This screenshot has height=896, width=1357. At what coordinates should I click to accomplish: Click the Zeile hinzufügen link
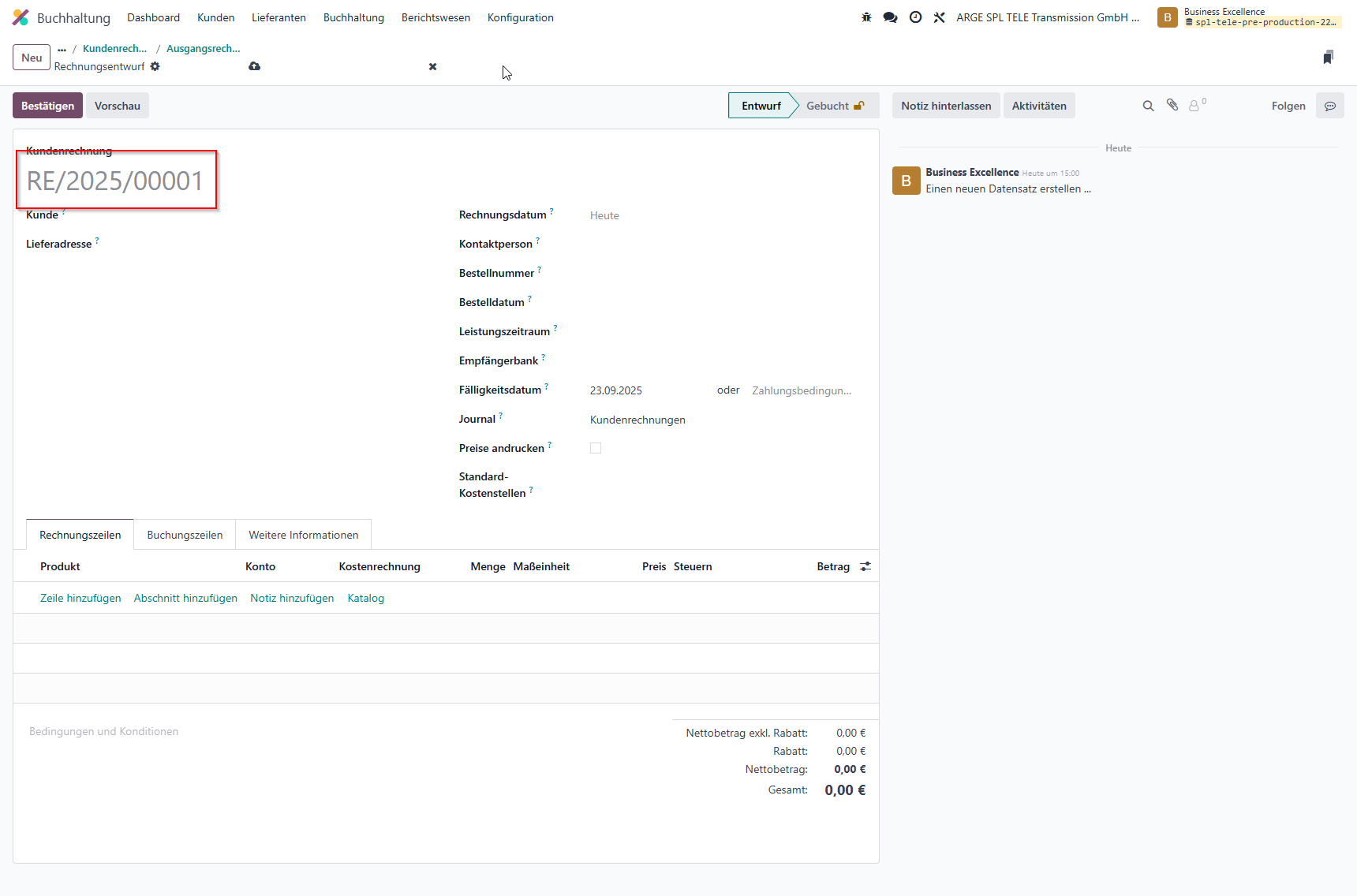point(80,598)
